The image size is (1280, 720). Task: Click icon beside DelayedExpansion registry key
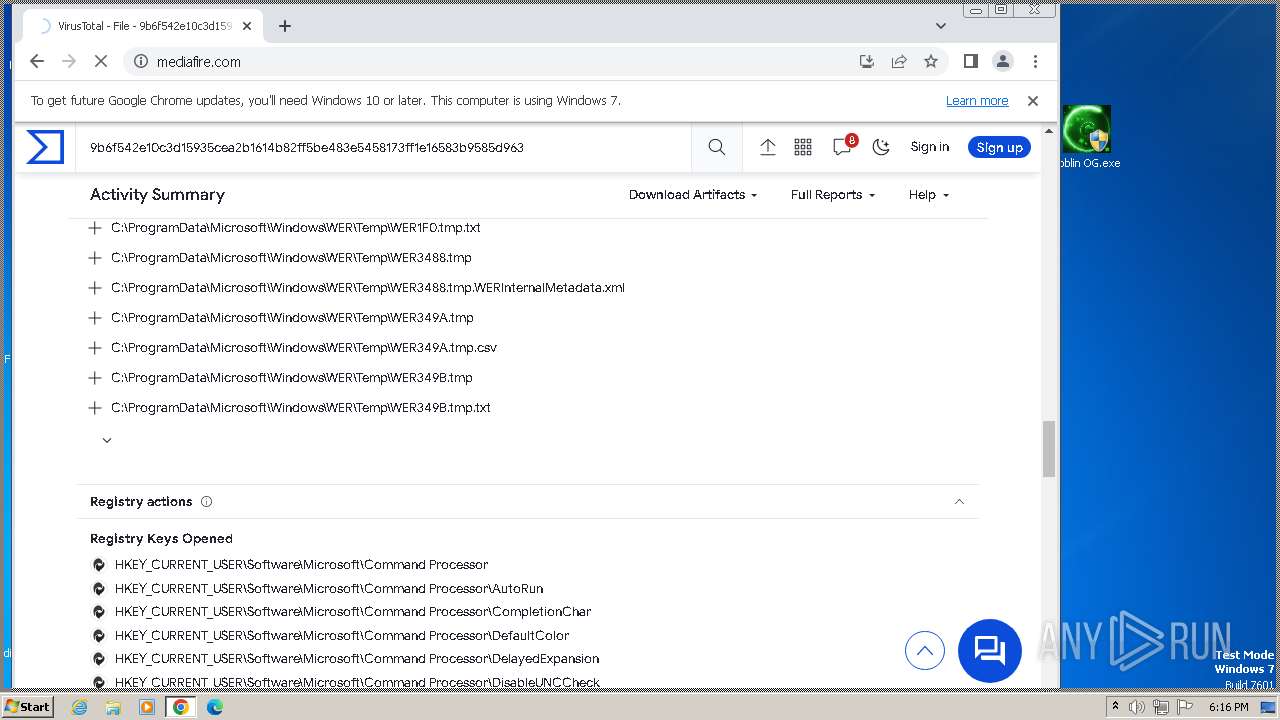pos(99,659)
